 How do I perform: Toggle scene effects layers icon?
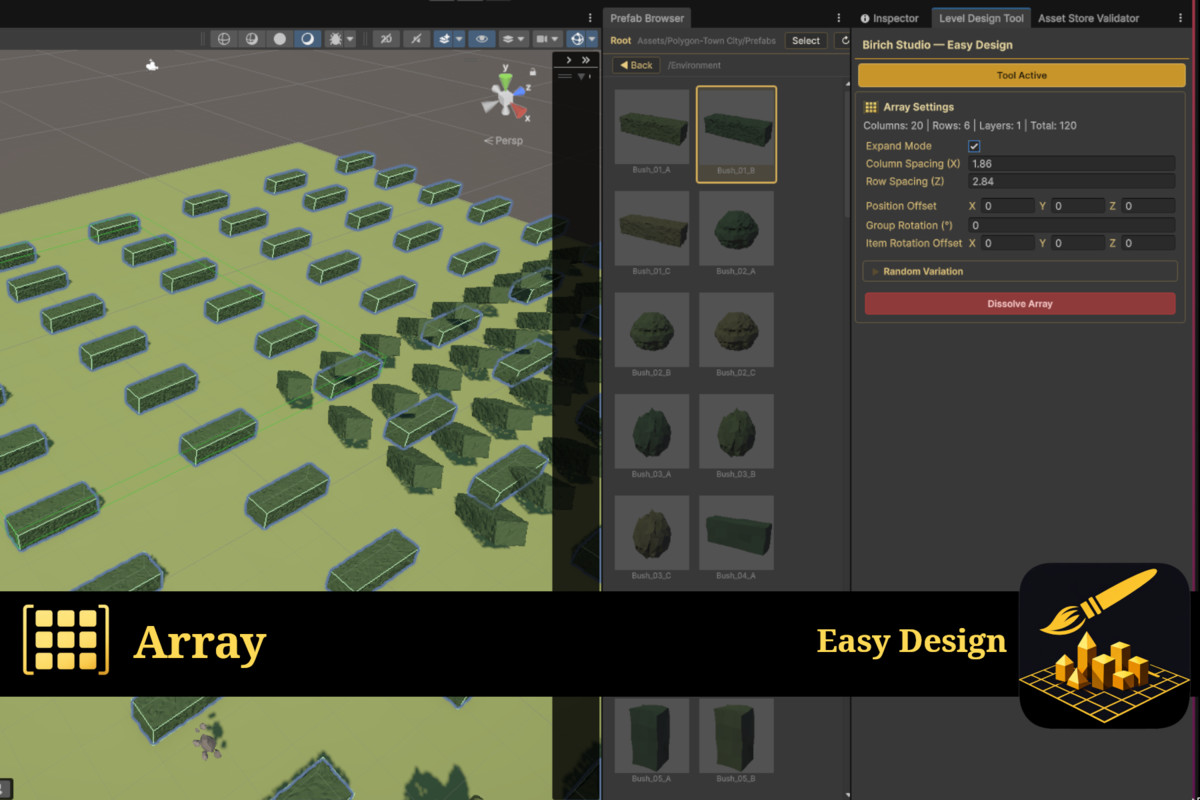click(445, 39)
